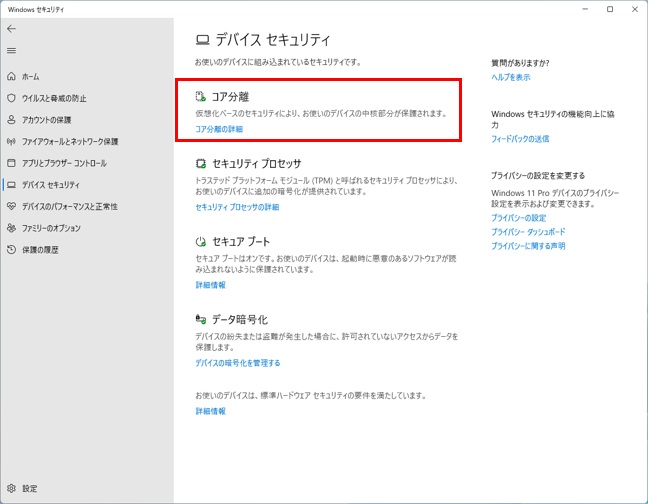Click the security processor chip icon
The image size is (648, 504).
click(x=200, y=164)
